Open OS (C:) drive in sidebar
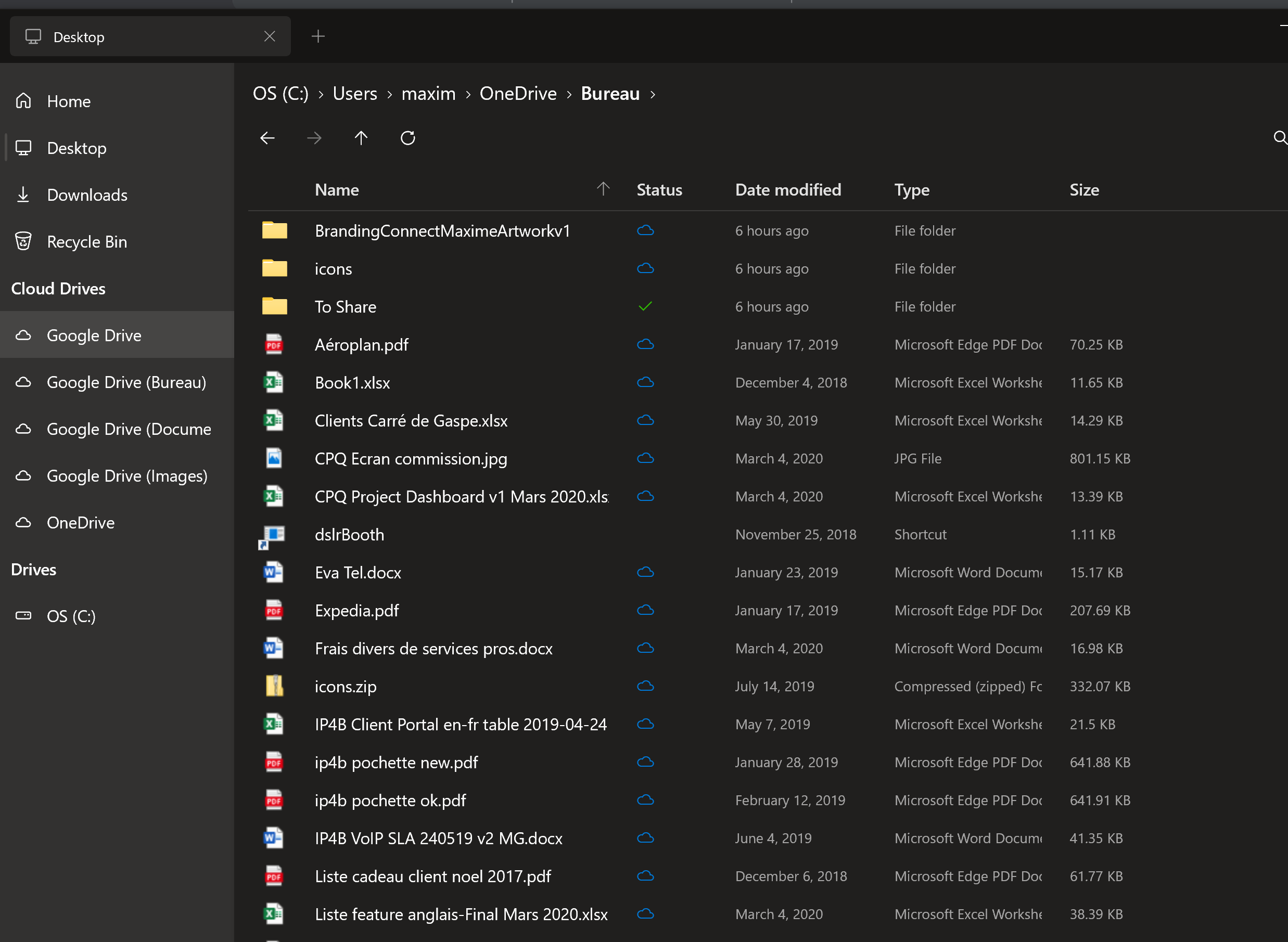This screenshot has height=942, width=1288. [x=117, y=616]
